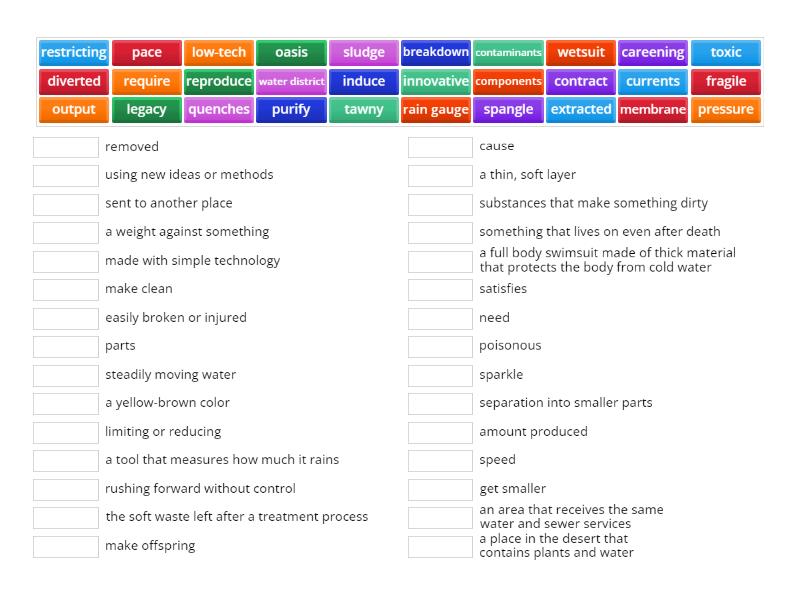
Task: Select the answer box next to "make offspring"
Action: (64, 546)
